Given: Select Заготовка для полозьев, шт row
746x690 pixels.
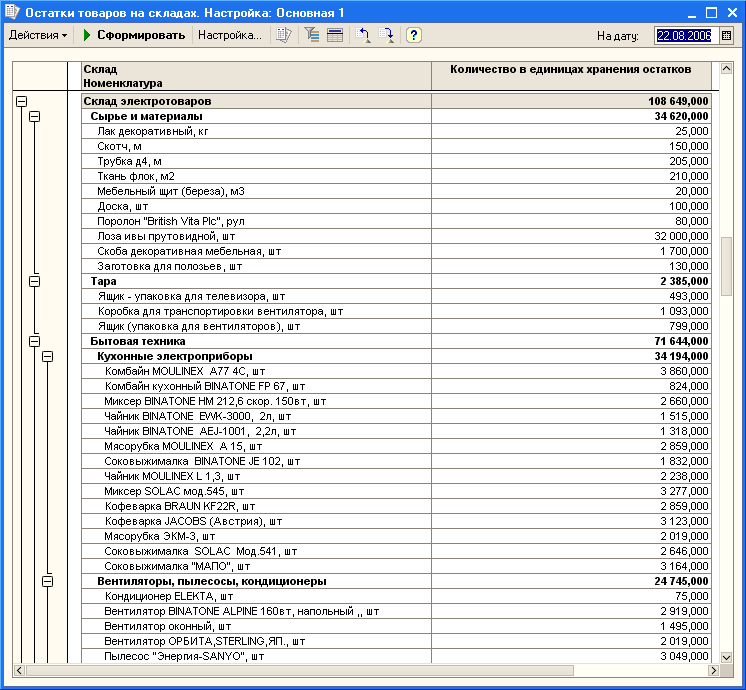Looking at the screenshot, I should pyautogui.click(x=397, y=266).
